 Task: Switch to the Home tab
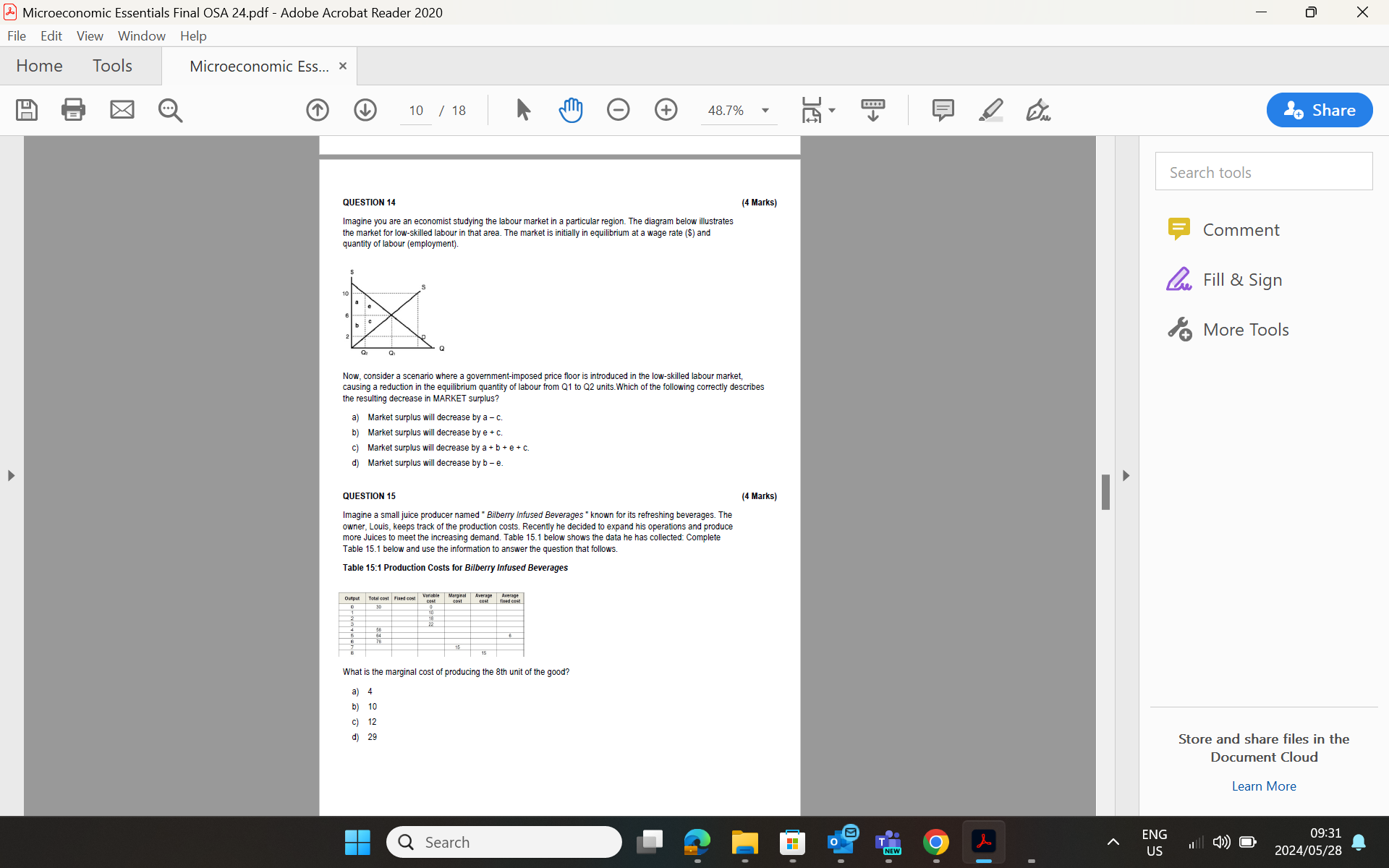point(39,65)
